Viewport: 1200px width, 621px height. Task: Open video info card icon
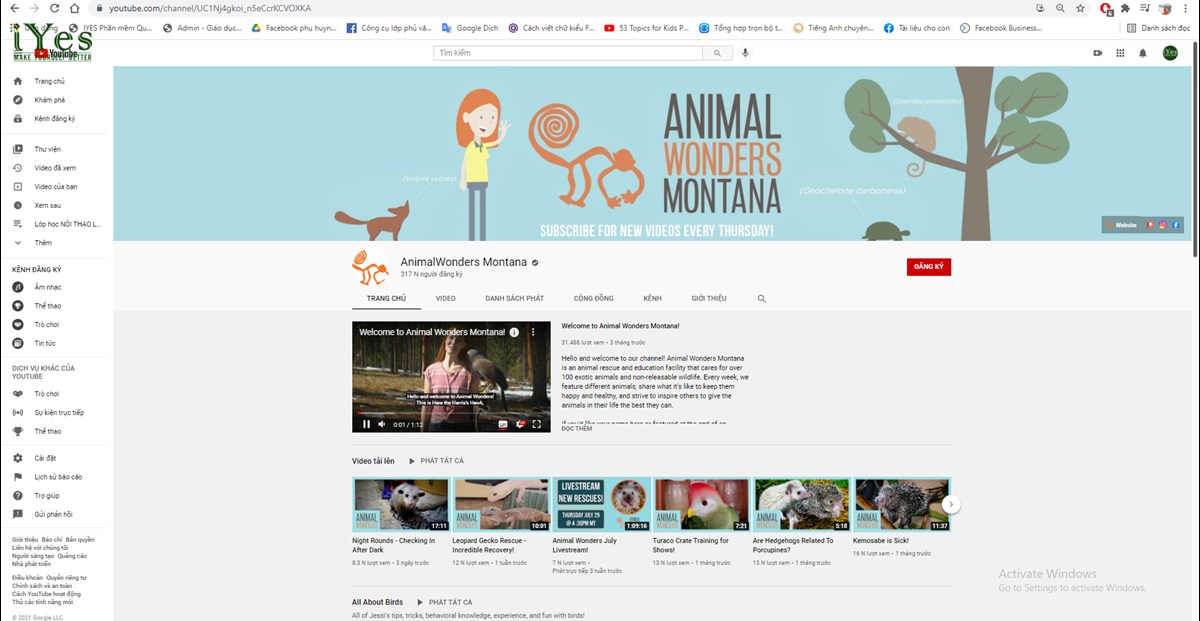[515, 332]
